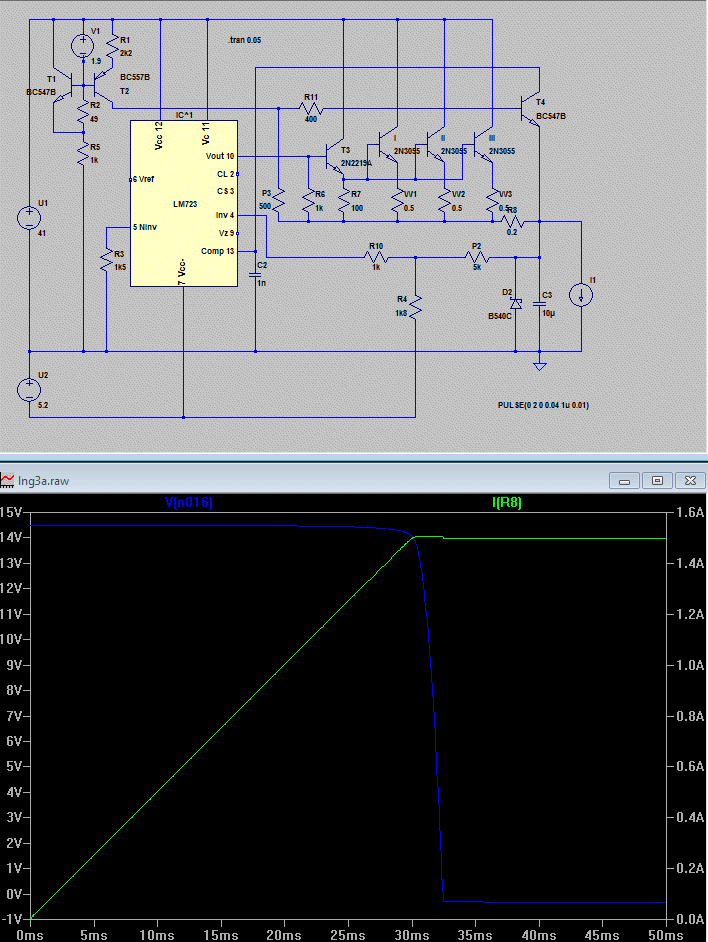Viewport: 708px width, 942px height.
Task: Click the 5 NInv pin label
Action: click(145, 227)
